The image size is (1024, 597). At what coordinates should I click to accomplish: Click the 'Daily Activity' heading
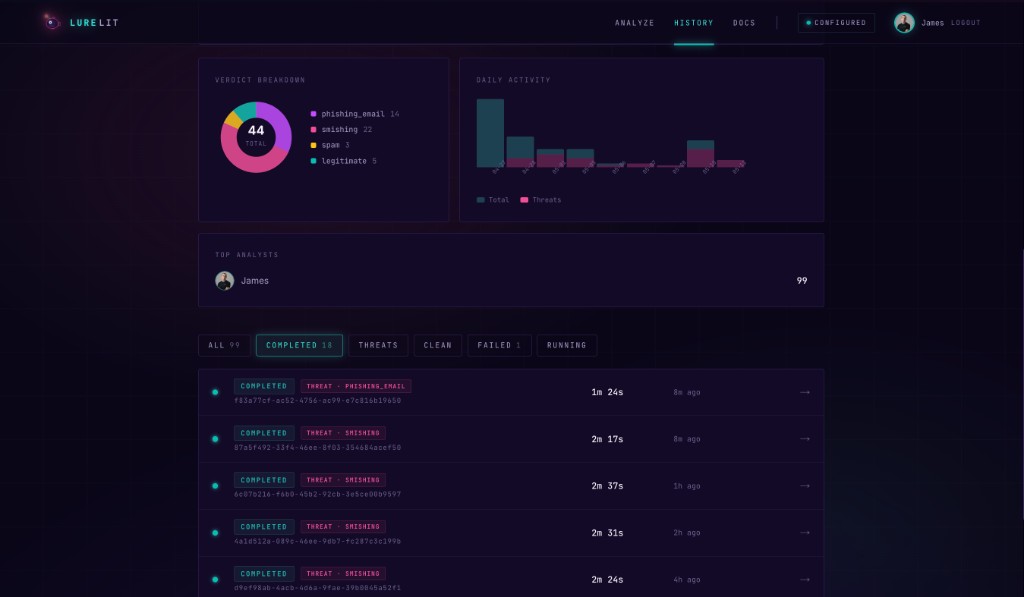click(513, 80)
